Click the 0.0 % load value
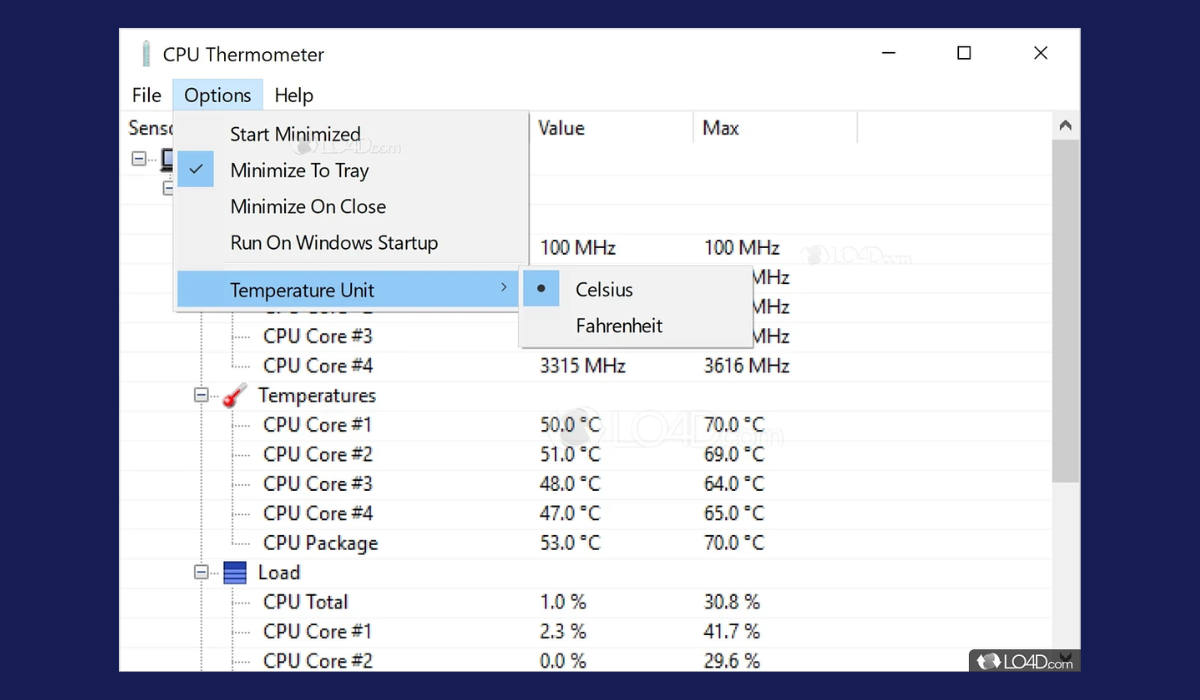The image size is (1200, 700). 563,661
